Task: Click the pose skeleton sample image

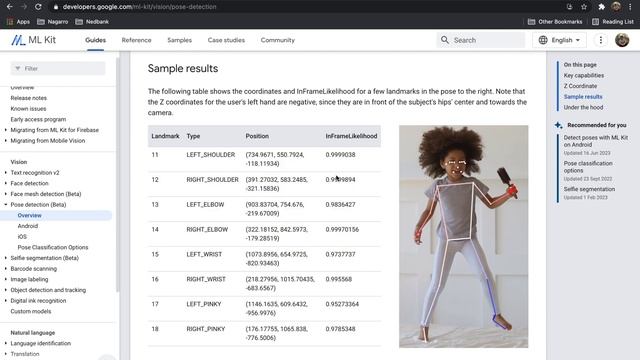Action: (x=463, y=236)
